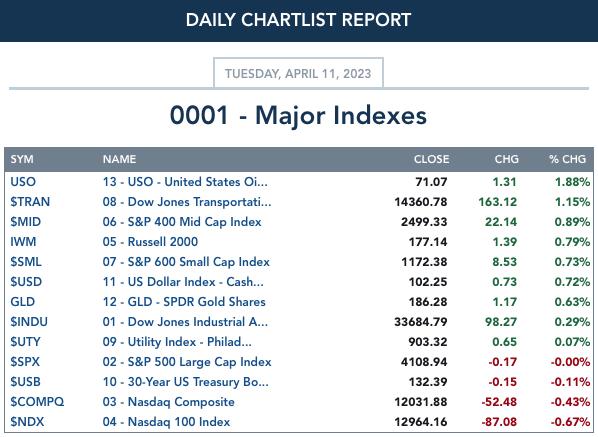Click the $USB symbol link
598x437 pixels.
point(25,382)
